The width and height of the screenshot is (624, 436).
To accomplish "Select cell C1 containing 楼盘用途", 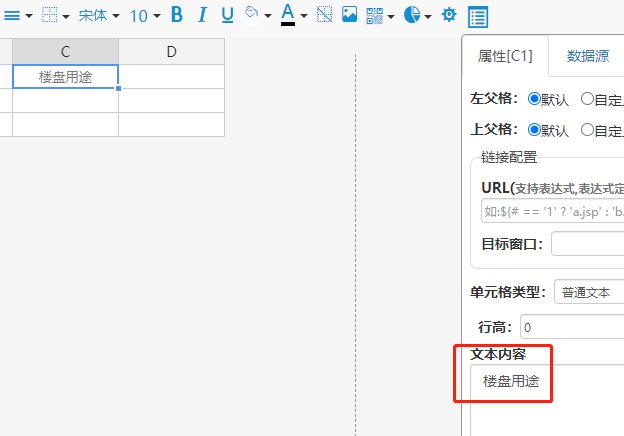I will point(66,76).
